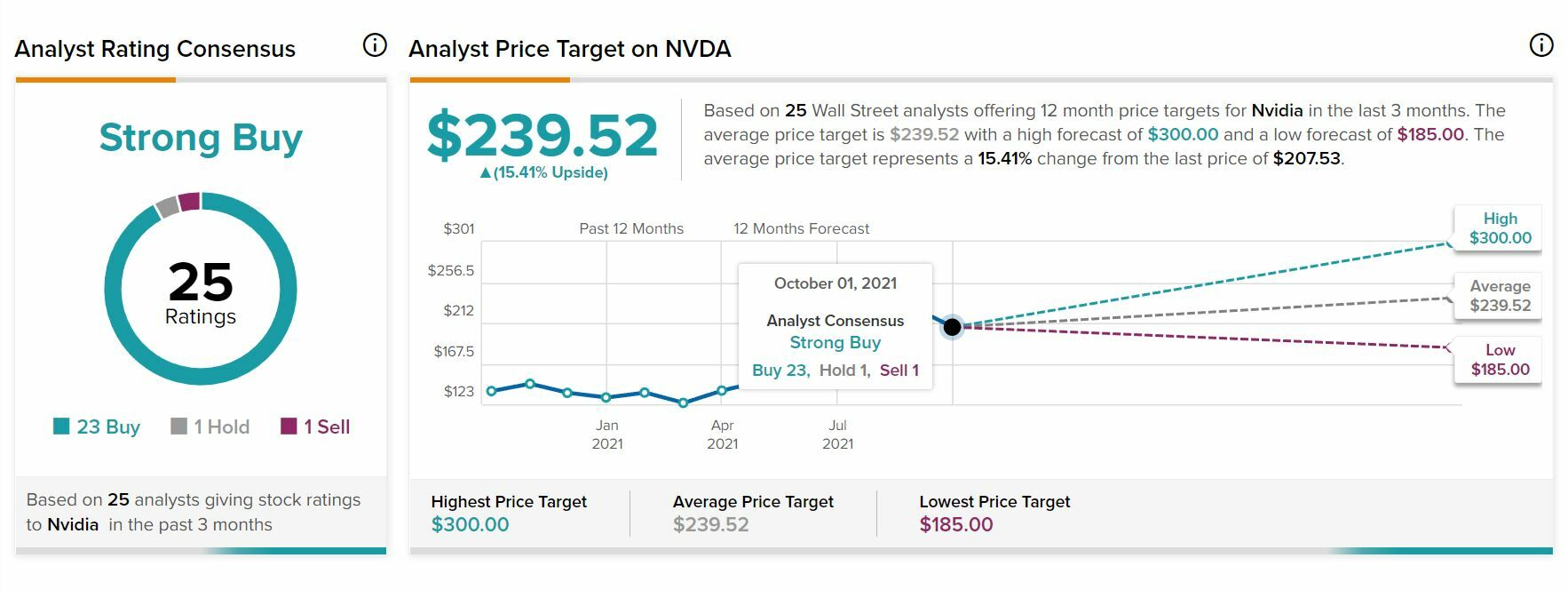Click the Highest Price Target value
This screenshot has width=1568, height=590.
[x=470, y=524]
